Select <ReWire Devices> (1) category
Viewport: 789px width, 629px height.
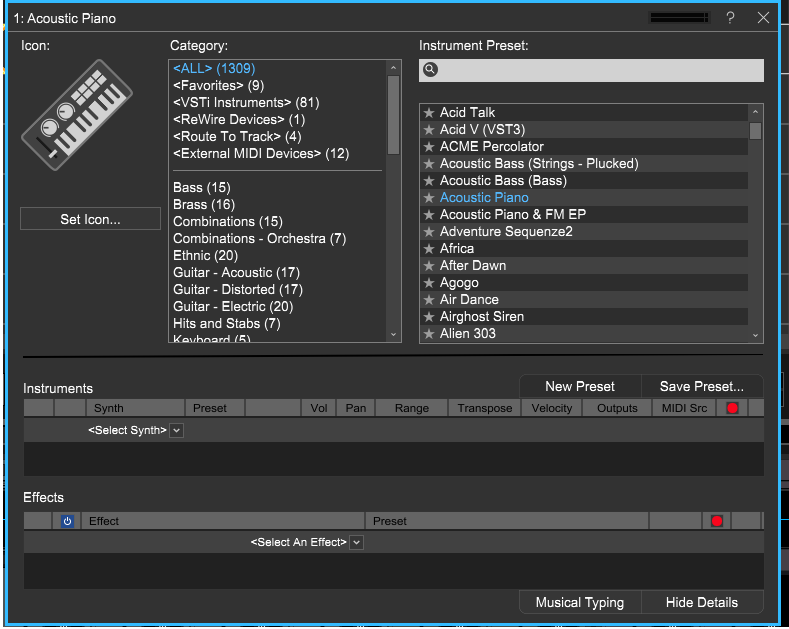pyautogui.click(x=239, y=120)
